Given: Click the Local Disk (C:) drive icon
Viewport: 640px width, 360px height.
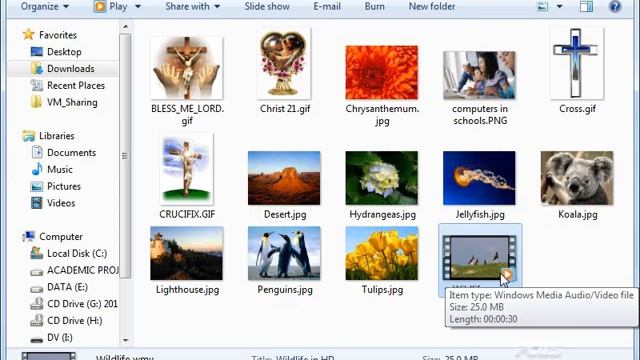Looking at the screenshot, I should point(36,253).
